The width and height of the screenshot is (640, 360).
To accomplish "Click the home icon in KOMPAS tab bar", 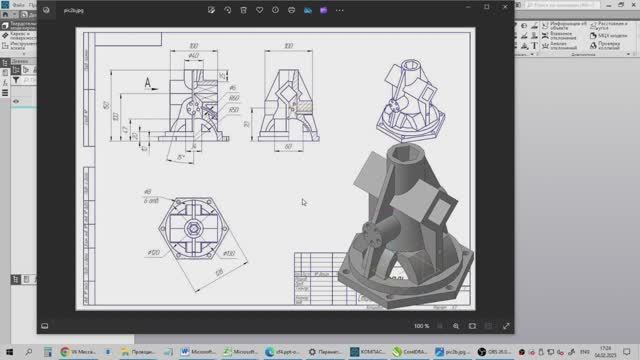I will [5, 14].
